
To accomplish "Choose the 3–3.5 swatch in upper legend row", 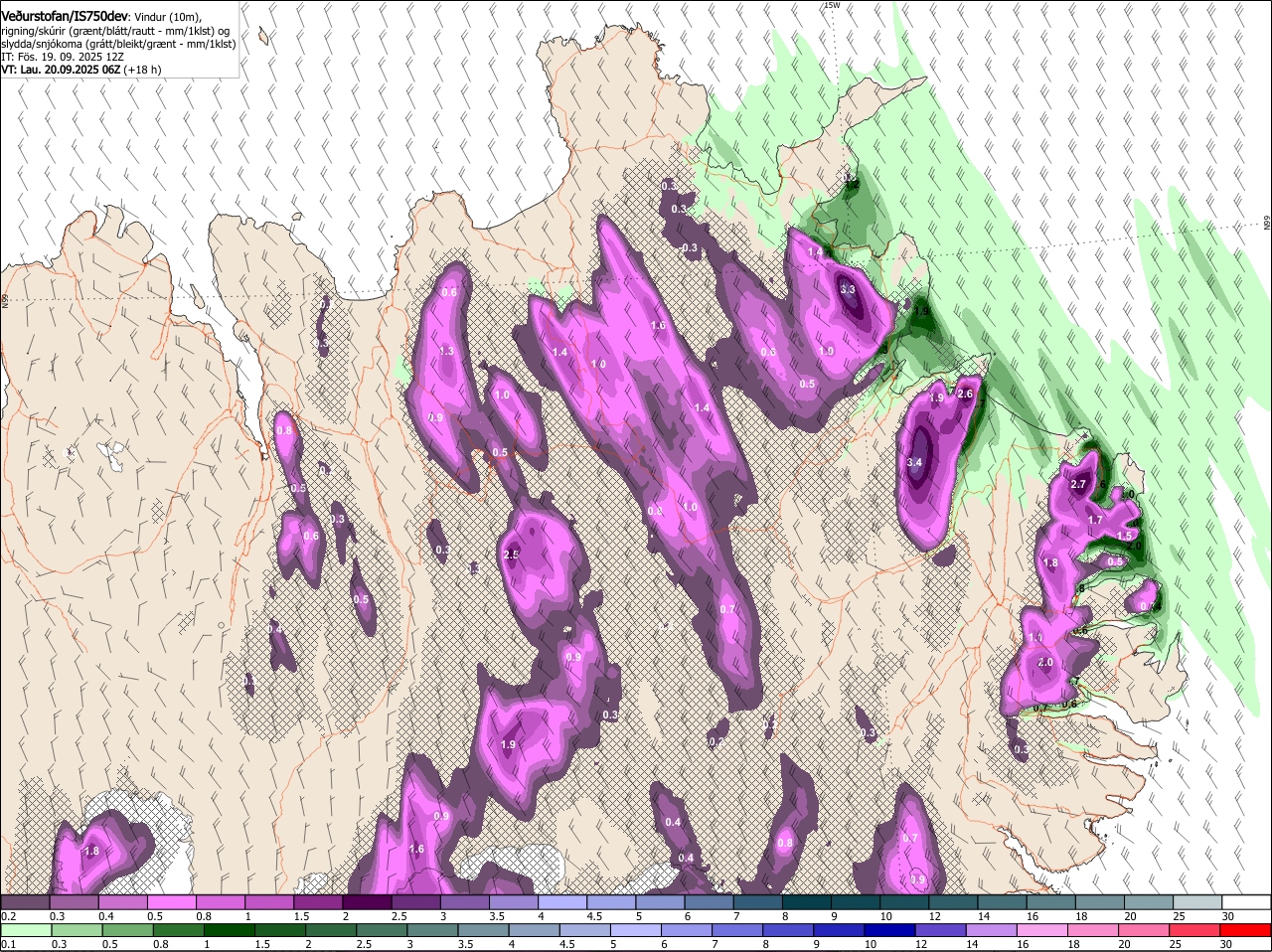I will (x=465, y=902).
